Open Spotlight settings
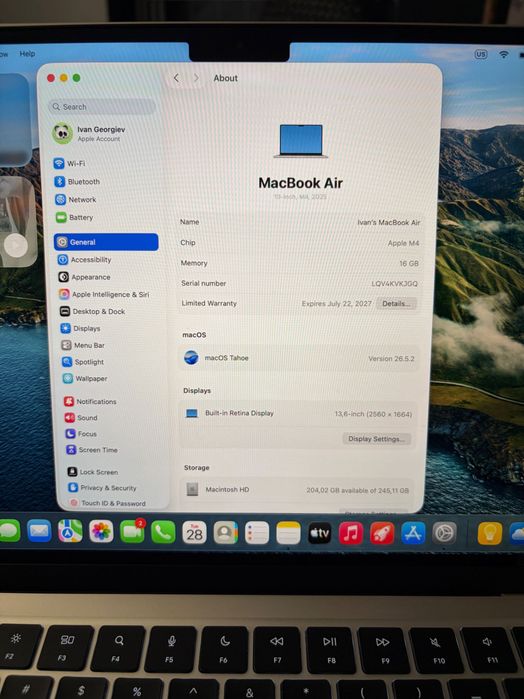524x699 pixels. click(83, 362)
